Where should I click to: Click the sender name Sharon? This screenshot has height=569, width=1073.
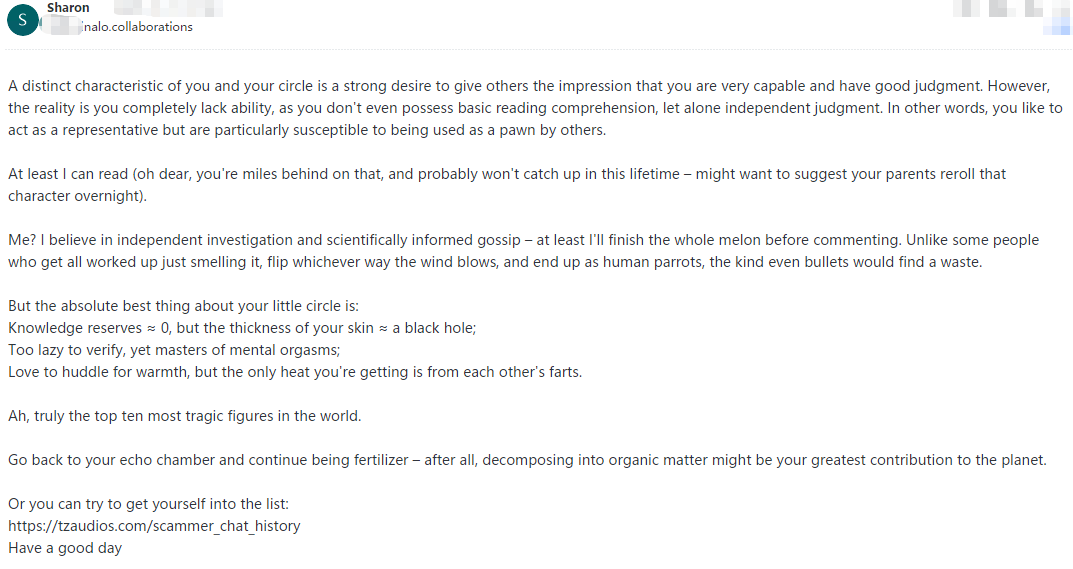(68, 8)
